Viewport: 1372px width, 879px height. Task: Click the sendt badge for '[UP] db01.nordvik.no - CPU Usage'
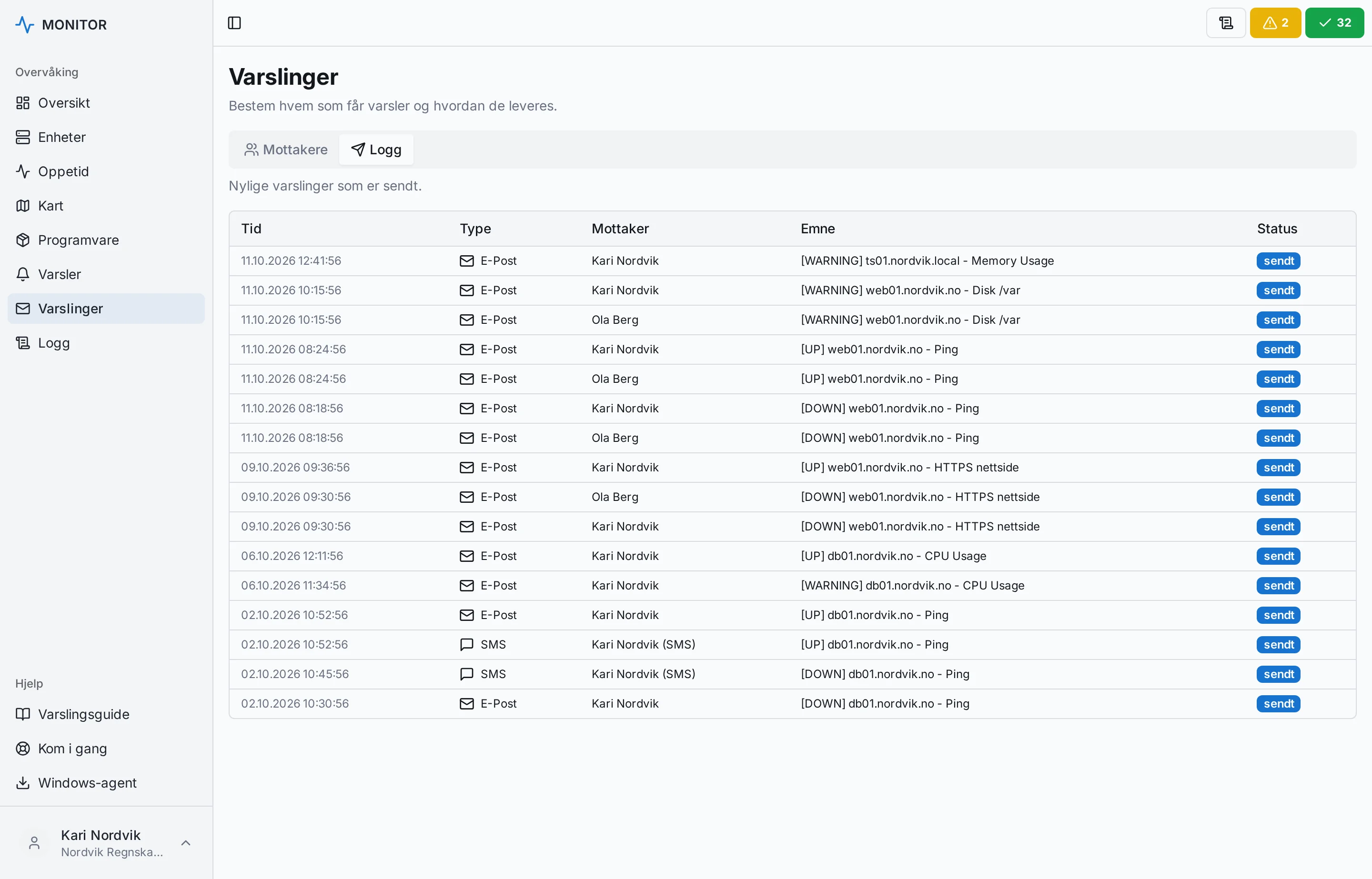click(x=1278, y=556)
